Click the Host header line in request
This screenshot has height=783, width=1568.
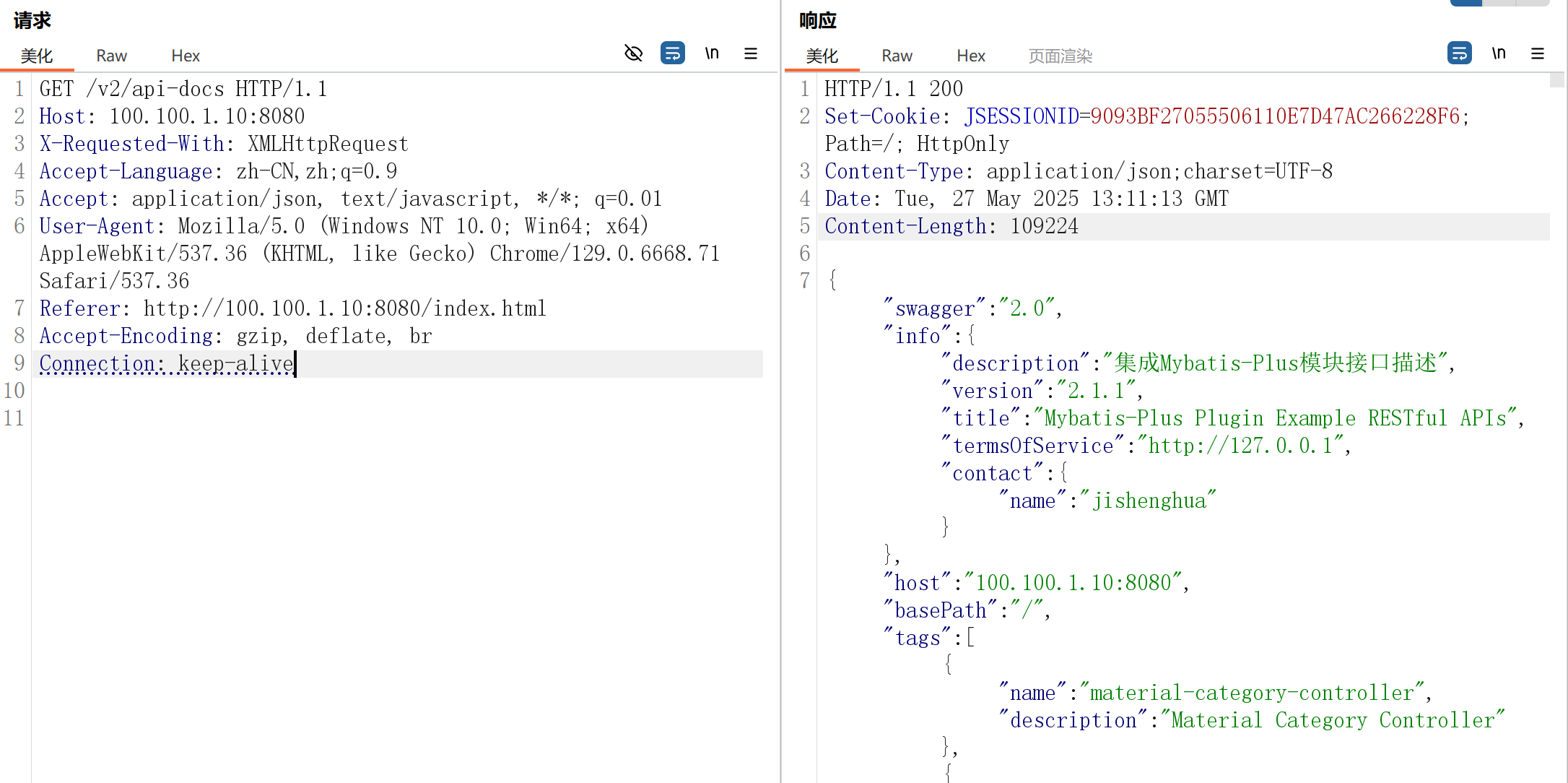tap(172, 116)
